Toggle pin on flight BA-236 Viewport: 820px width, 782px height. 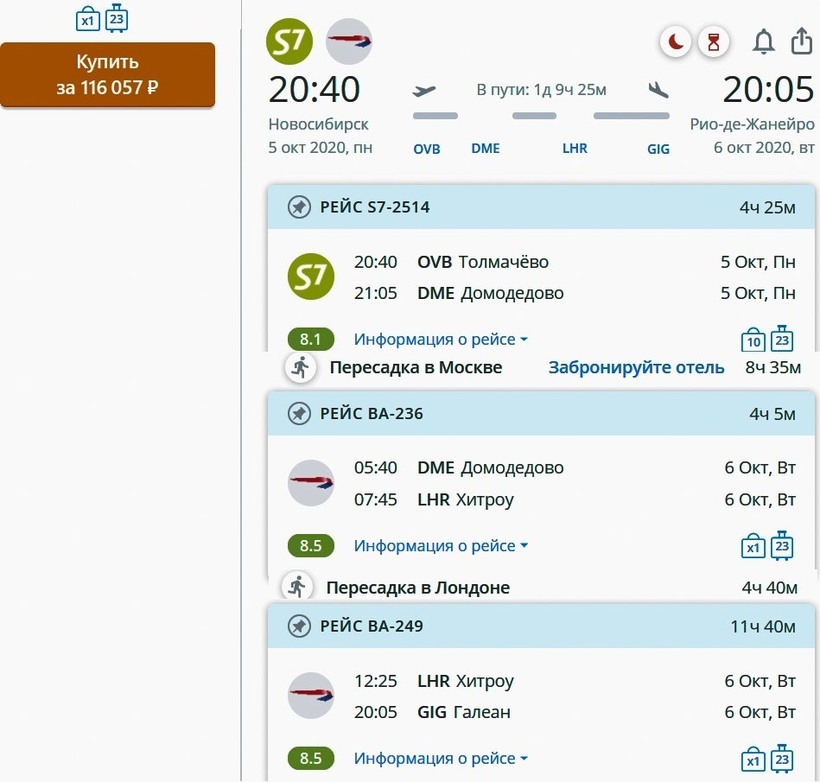coord(299,413)
